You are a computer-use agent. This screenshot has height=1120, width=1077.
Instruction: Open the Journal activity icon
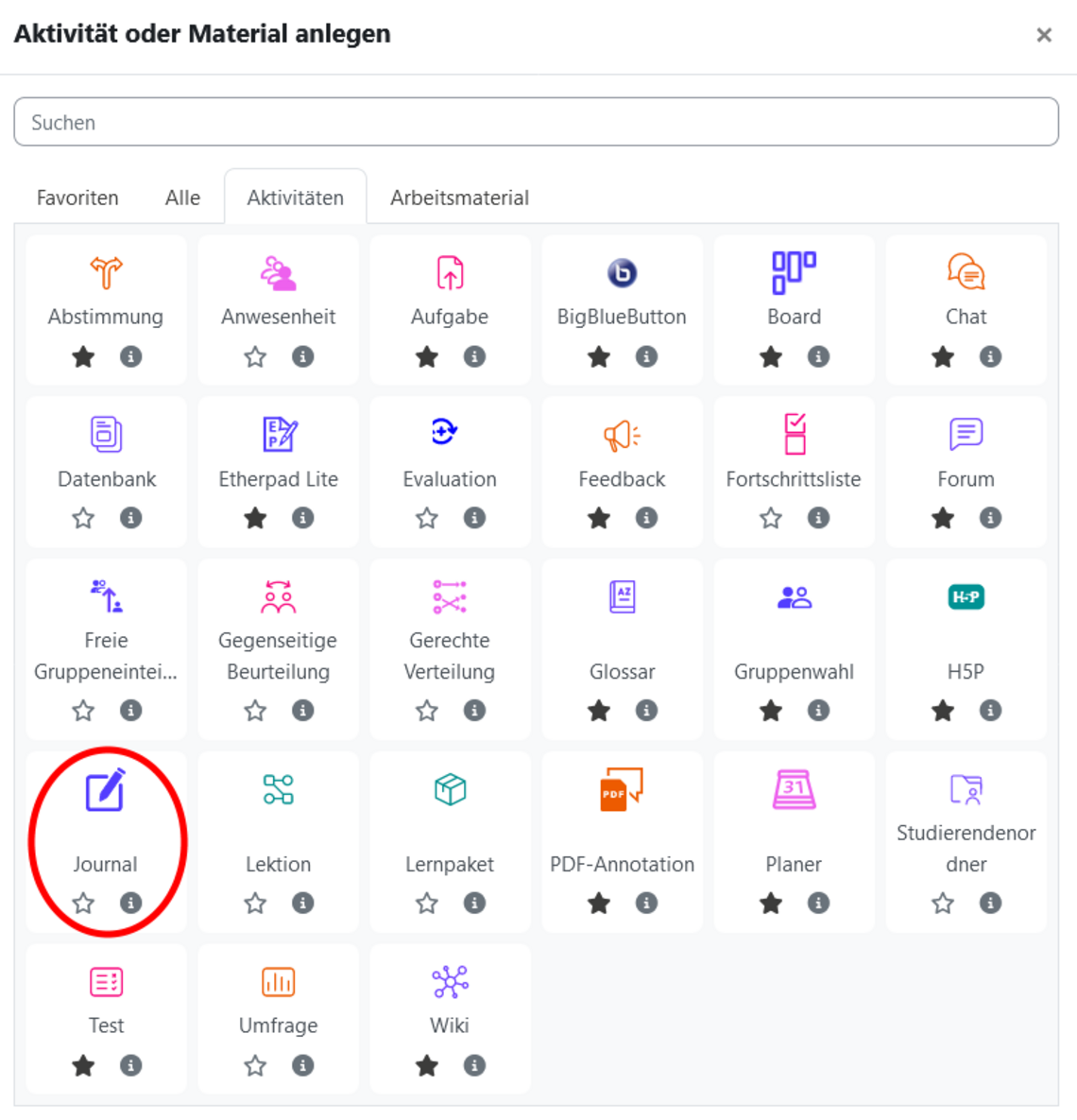106,790
